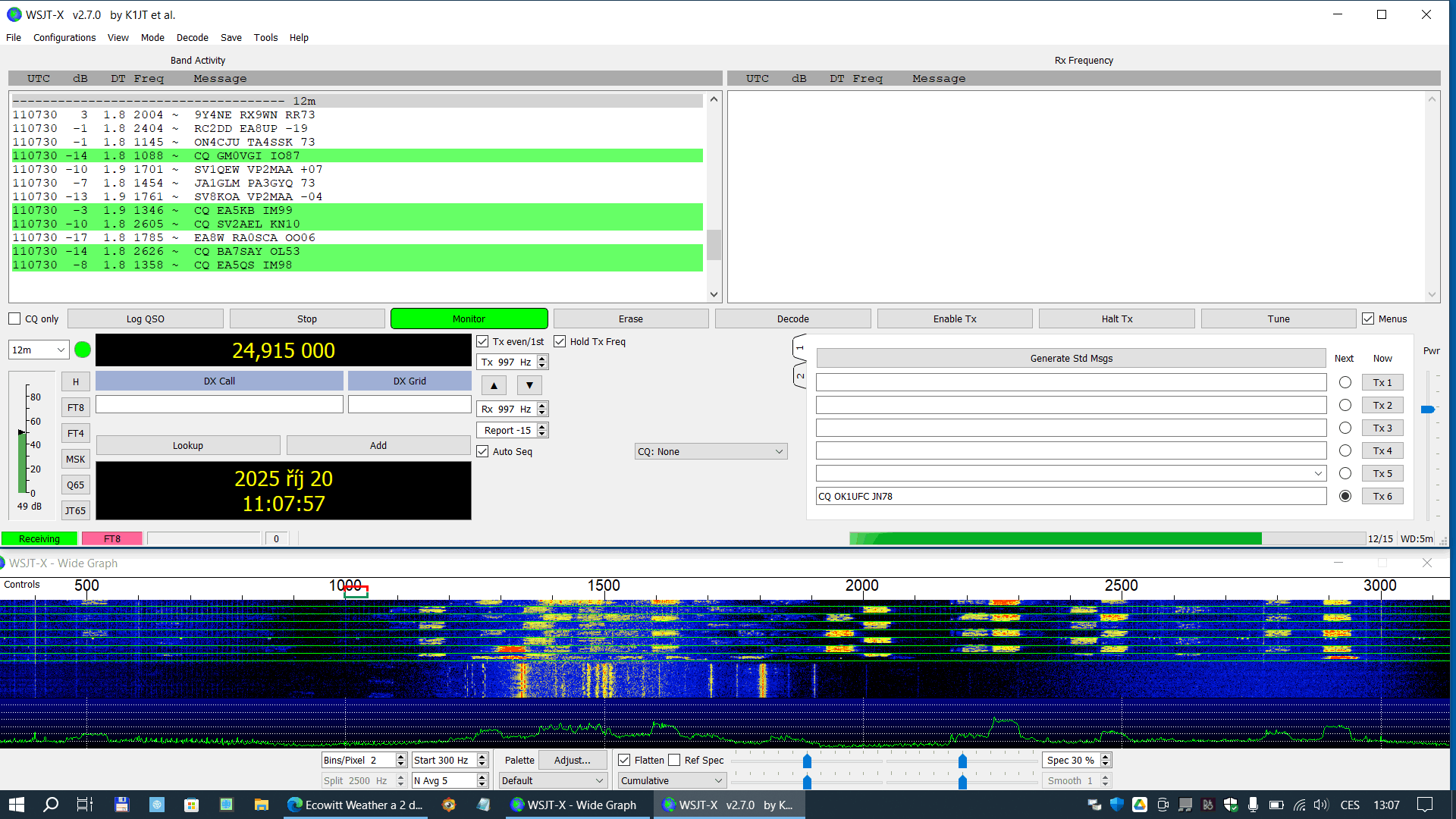Click the down arrow frequency button
The height and width of the screenshot is (819, 1456).
529,385
